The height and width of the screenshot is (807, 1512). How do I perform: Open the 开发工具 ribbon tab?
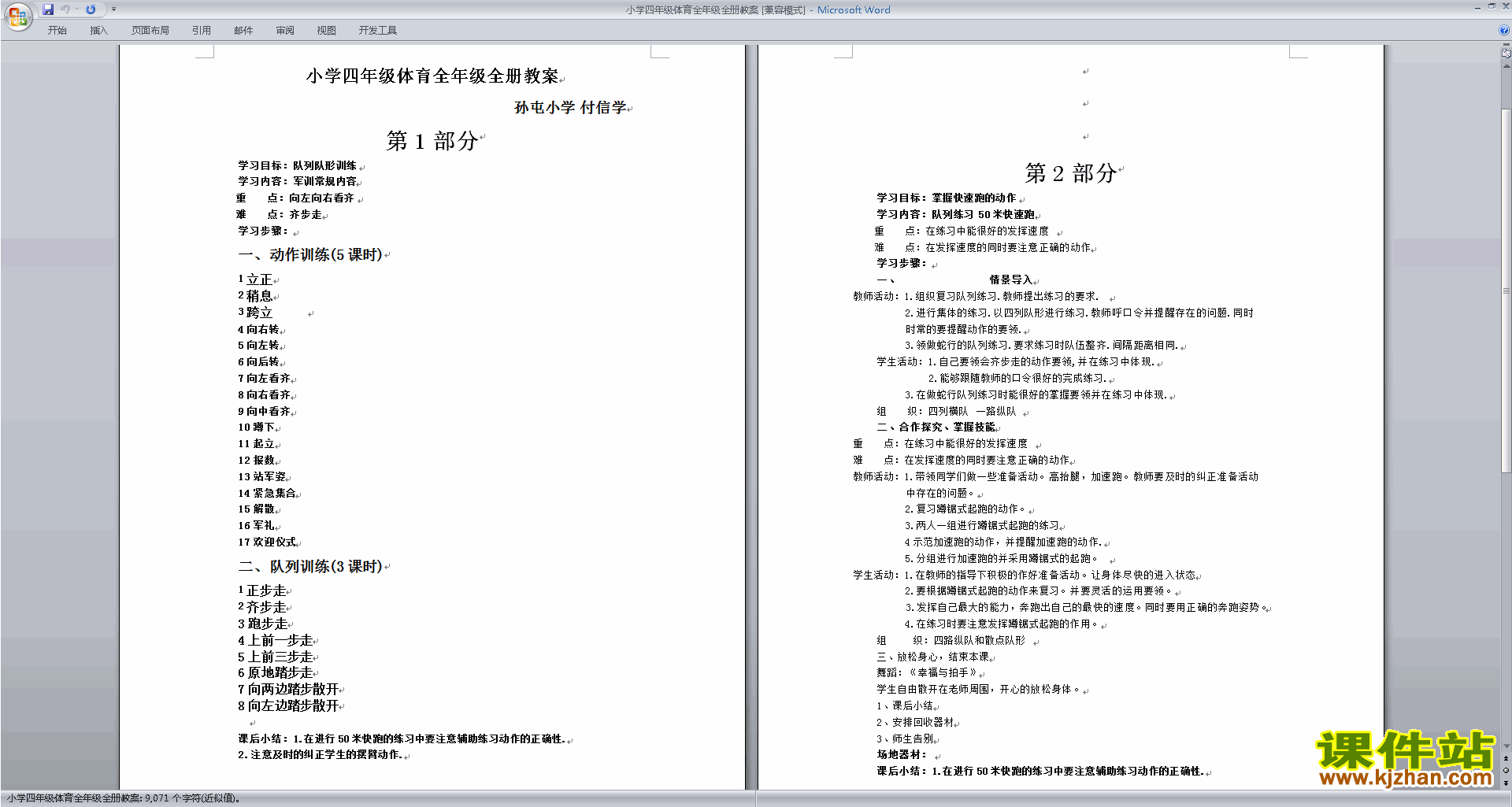click(x=378, y=30)
